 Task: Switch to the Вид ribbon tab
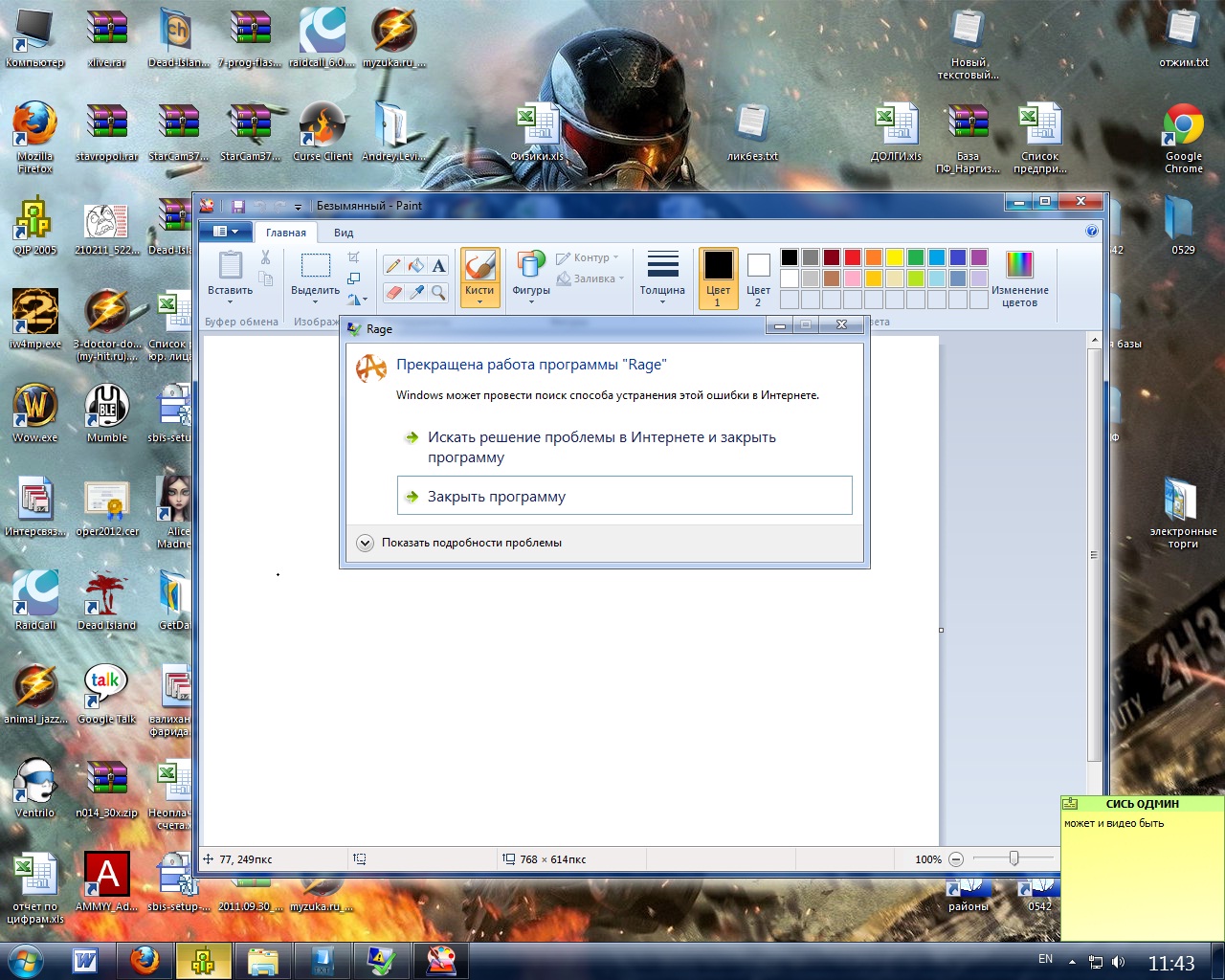pos(344,233)
